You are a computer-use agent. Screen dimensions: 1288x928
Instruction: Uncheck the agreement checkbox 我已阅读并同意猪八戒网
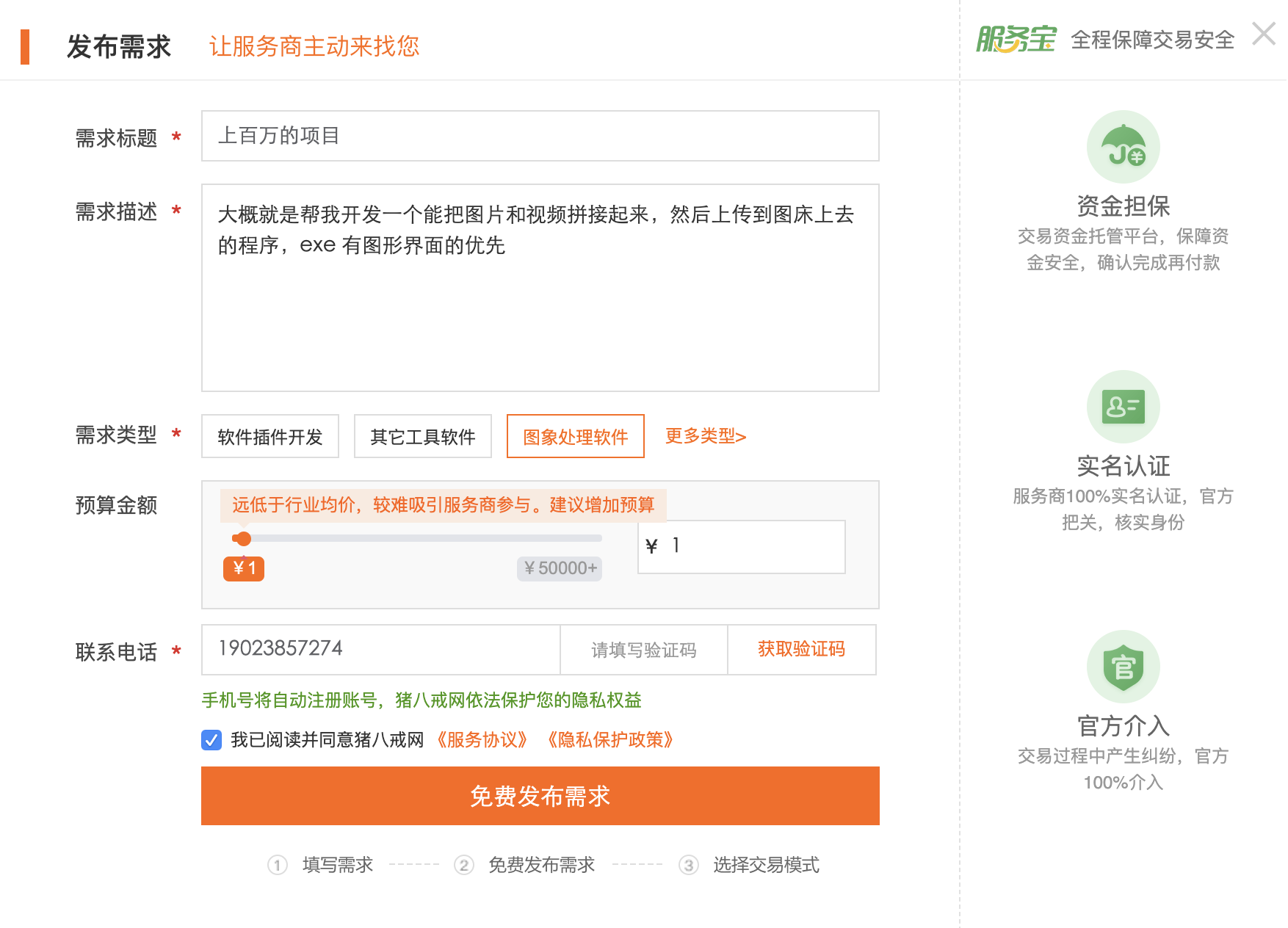211,740
